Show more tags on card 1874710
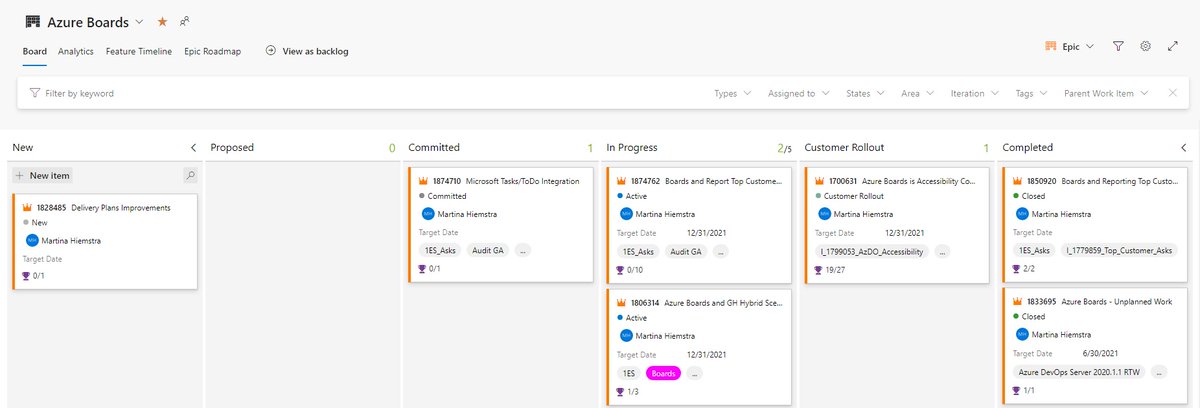 pos(523,252)
